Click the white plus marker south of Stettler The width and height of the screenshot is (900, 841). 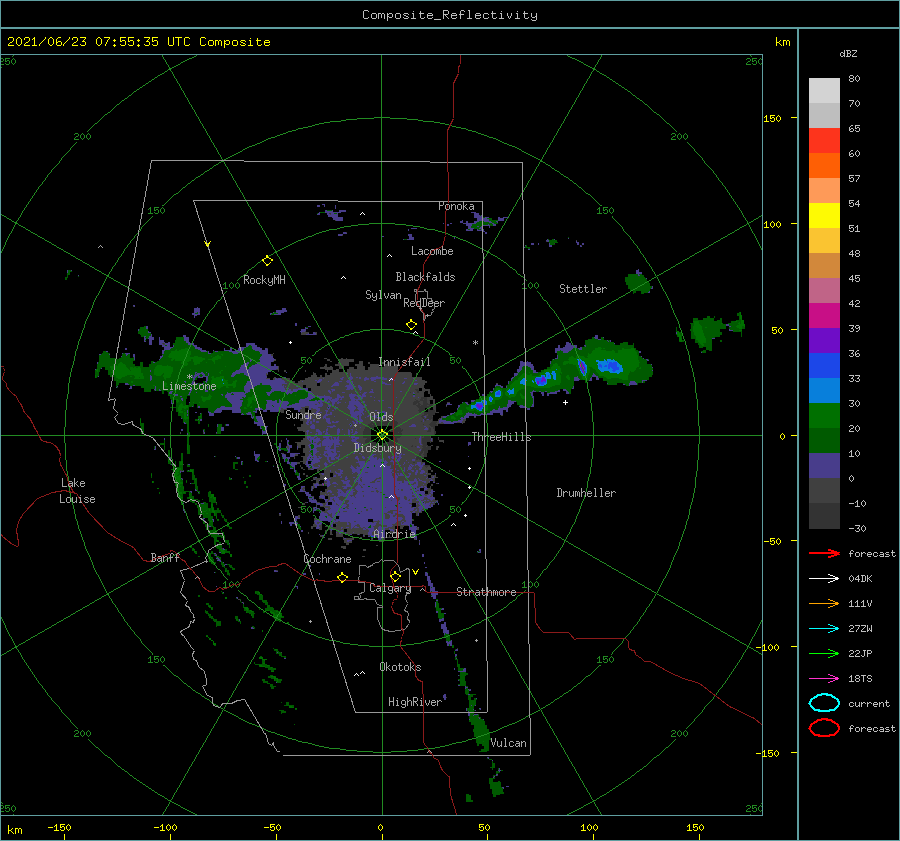tap(565, 402)
